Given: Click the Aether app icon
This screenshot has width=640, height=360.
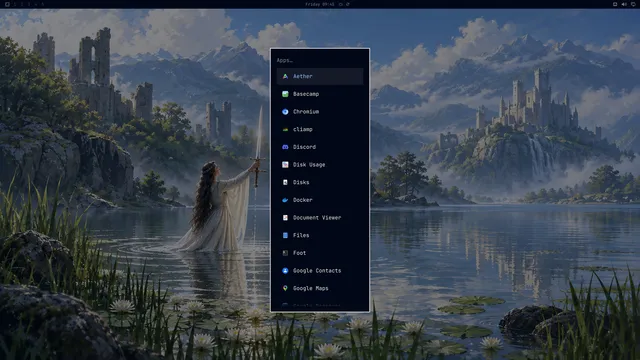Looking at the screenshot, I should (x=285, y=76).
